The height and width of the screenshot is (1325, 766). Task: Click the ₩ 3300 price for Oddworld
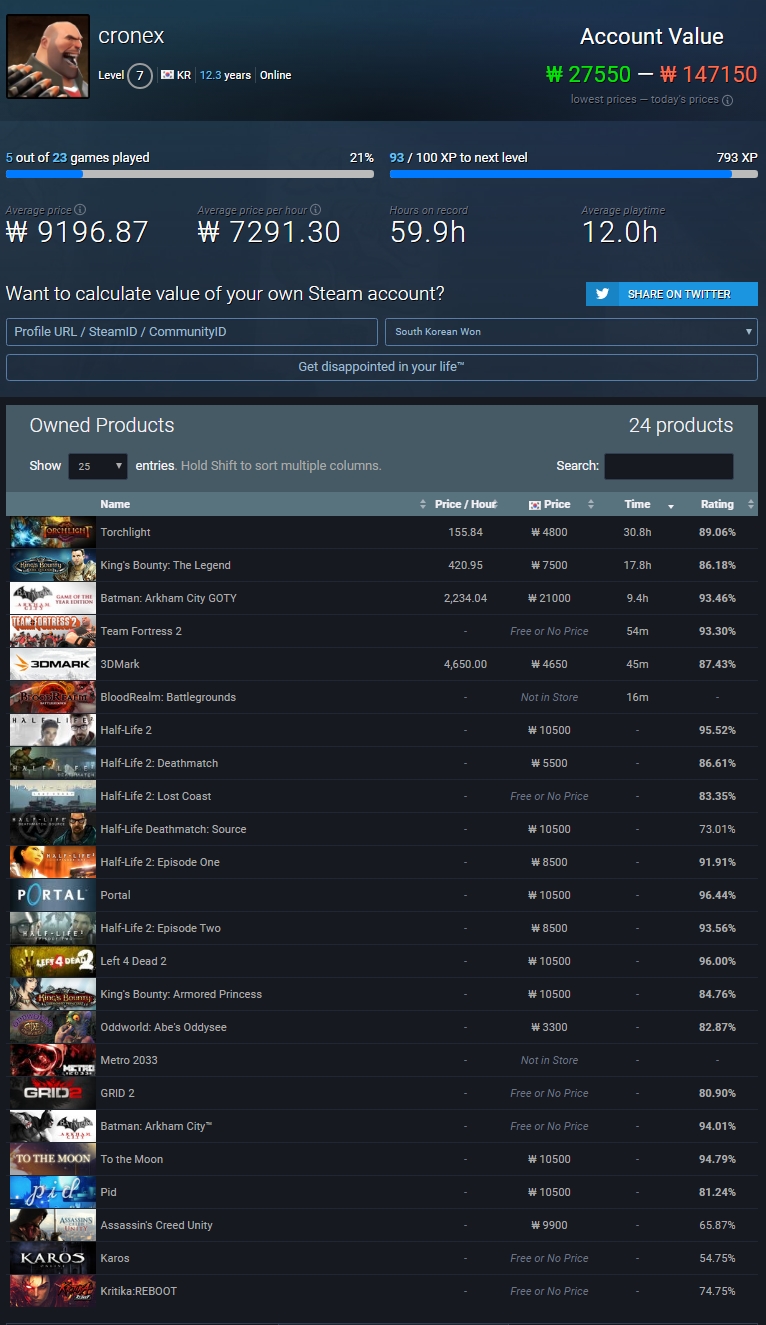550,1027
